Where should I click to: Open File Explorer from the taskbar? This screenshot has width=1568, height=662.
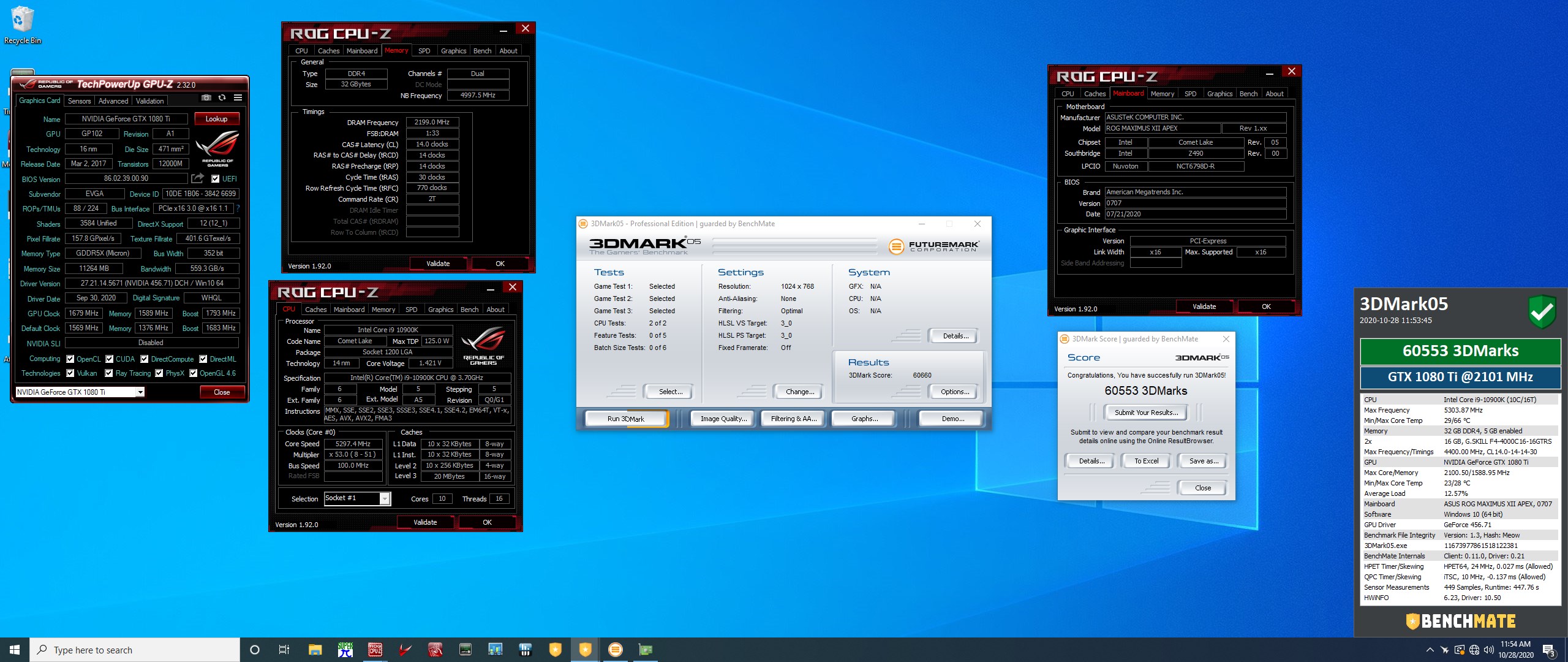point(315,650)
